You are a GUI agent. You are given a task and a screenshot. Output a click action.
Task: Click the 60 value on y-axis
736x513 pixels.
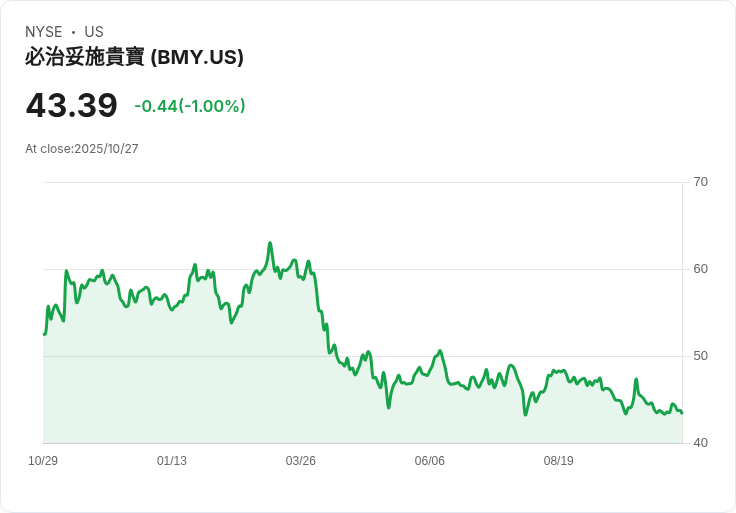(701, 269)
